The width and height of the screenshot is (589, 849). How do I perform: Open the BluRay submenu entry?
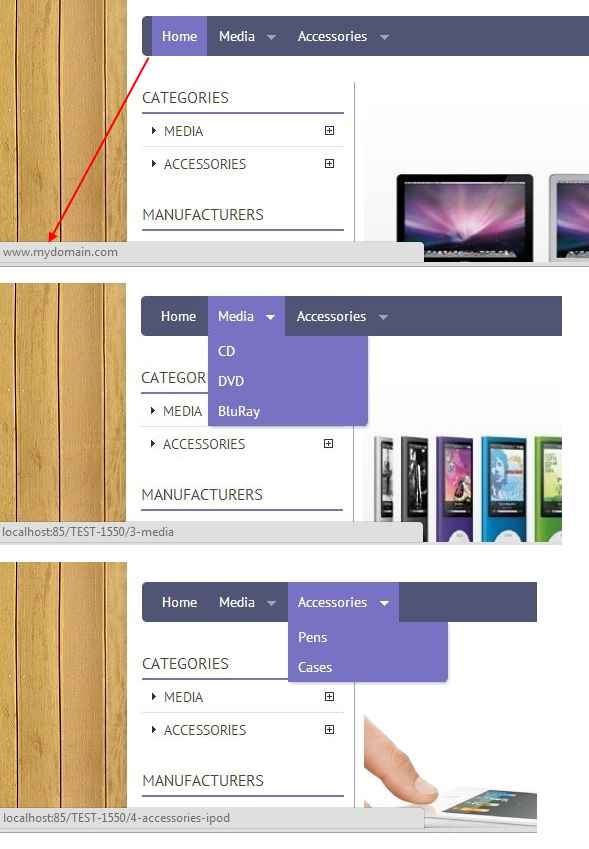pos(239,411)
